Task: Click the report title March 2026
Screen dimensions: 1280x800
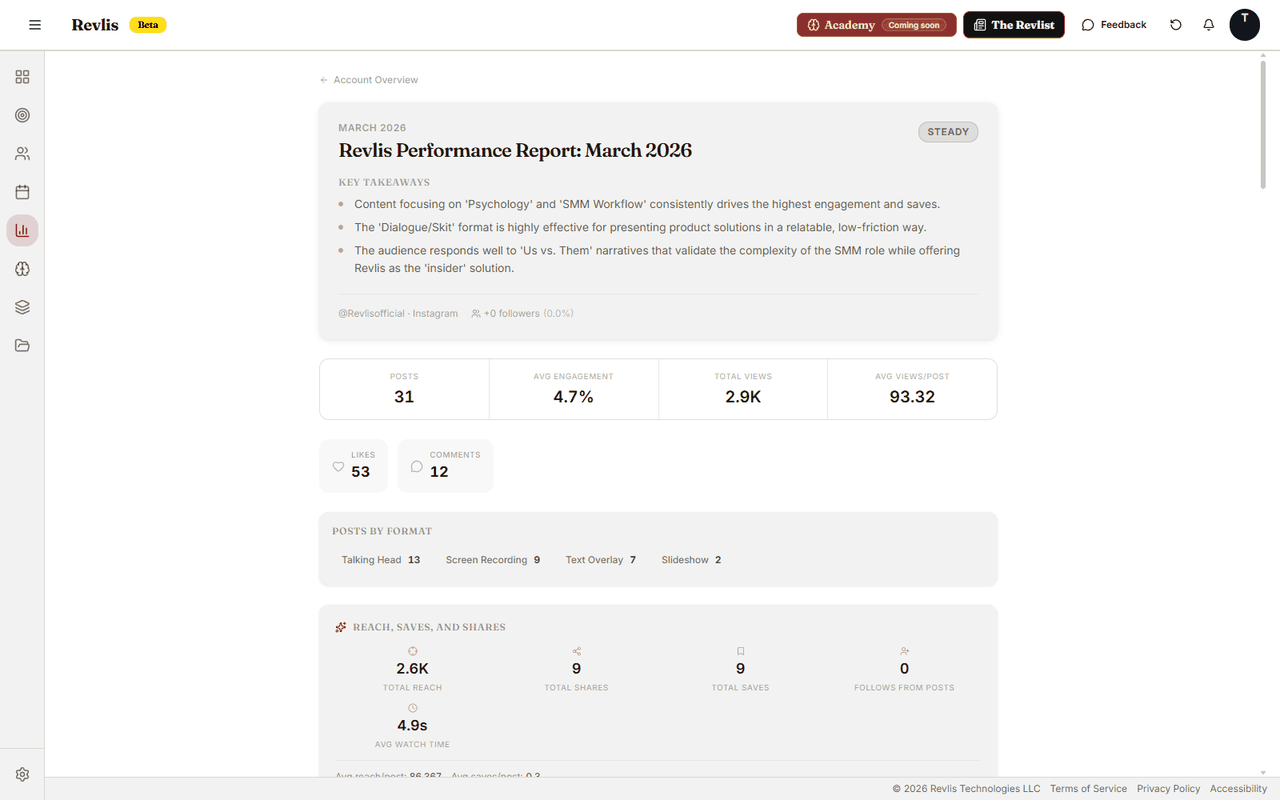Action: click(515, 150)
